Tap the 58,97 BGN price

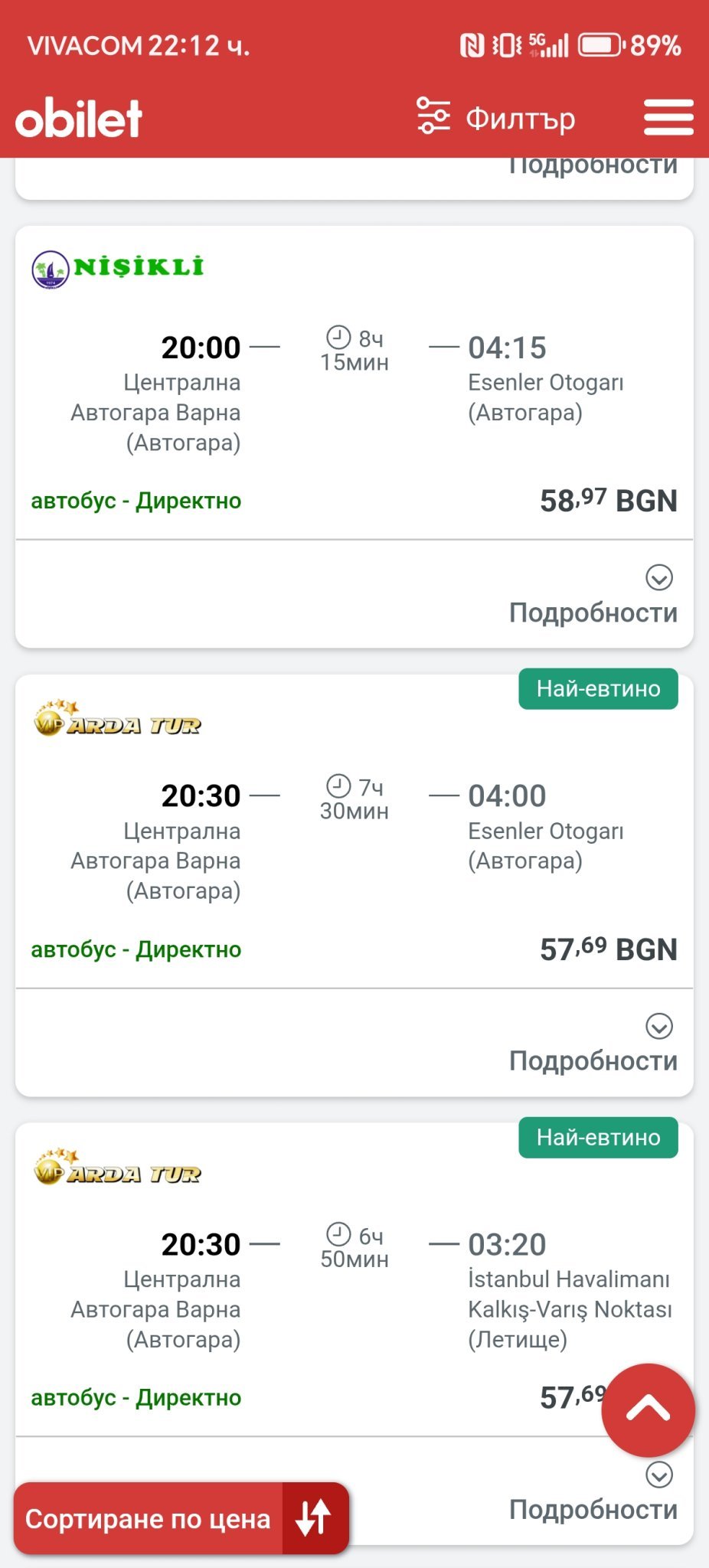pos(608,501)
